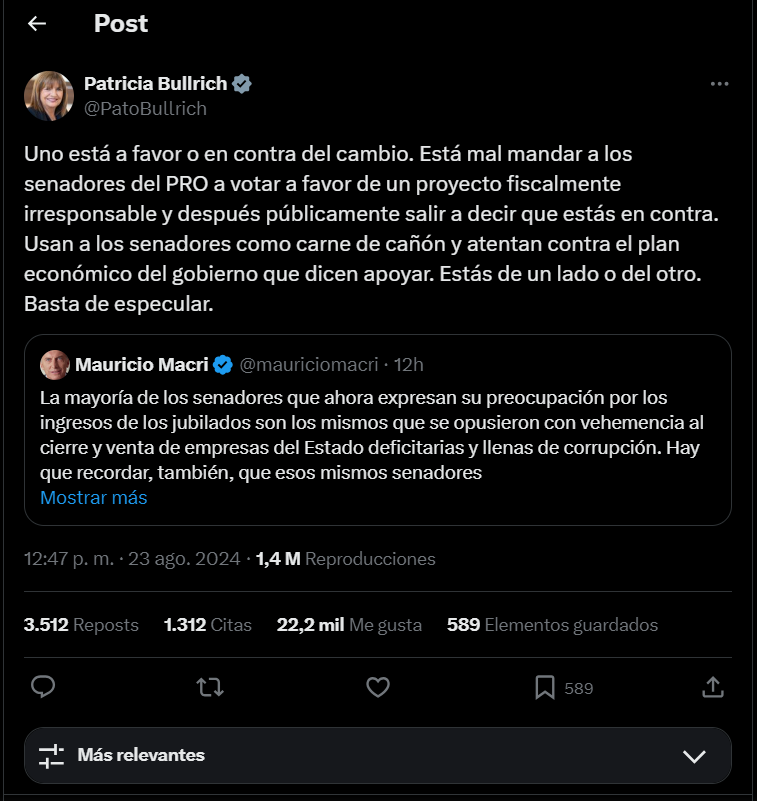Image resolution: width=757 pixels, height=801 pixels.
Task: Like the post with the heart icon
Action: click(377, 688)
